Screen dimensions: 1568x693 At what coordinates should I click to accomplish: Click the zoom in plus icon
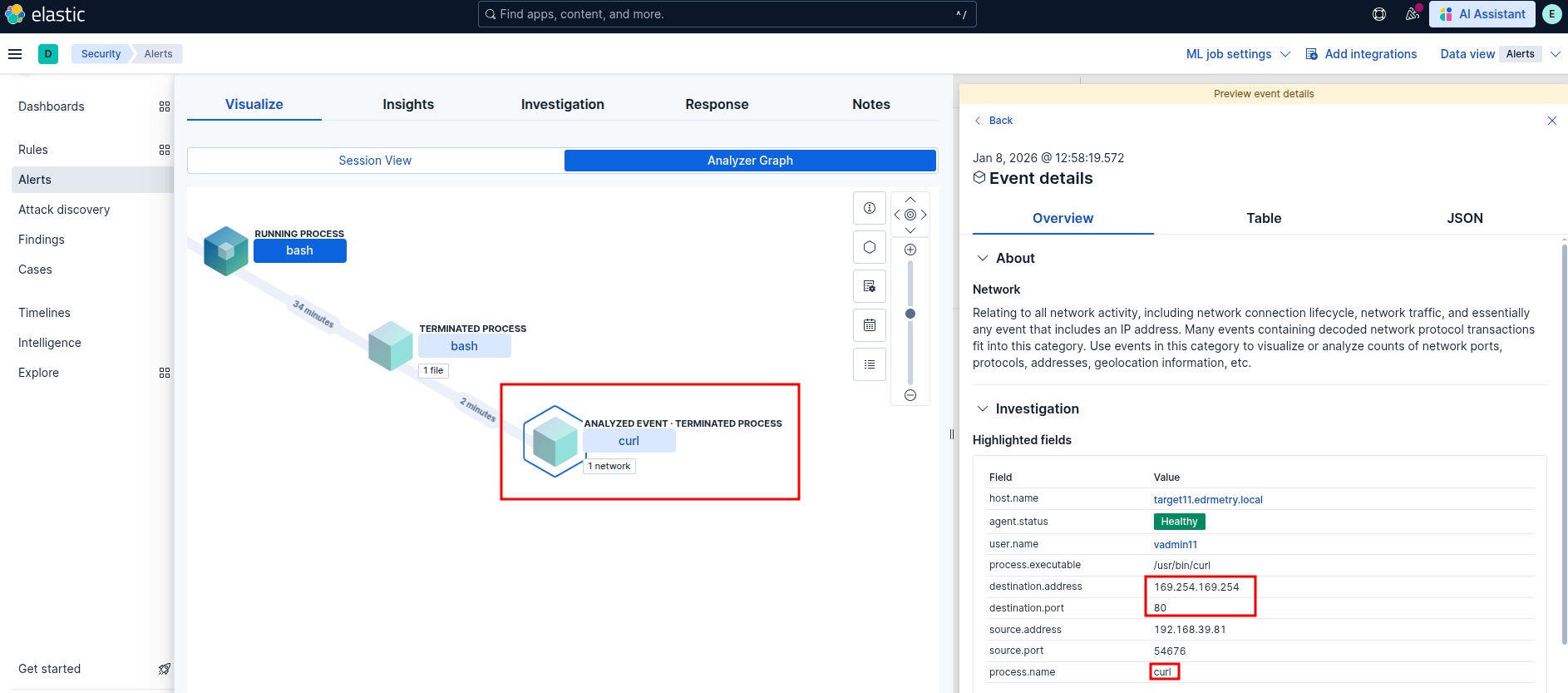[x=910, y=250]
